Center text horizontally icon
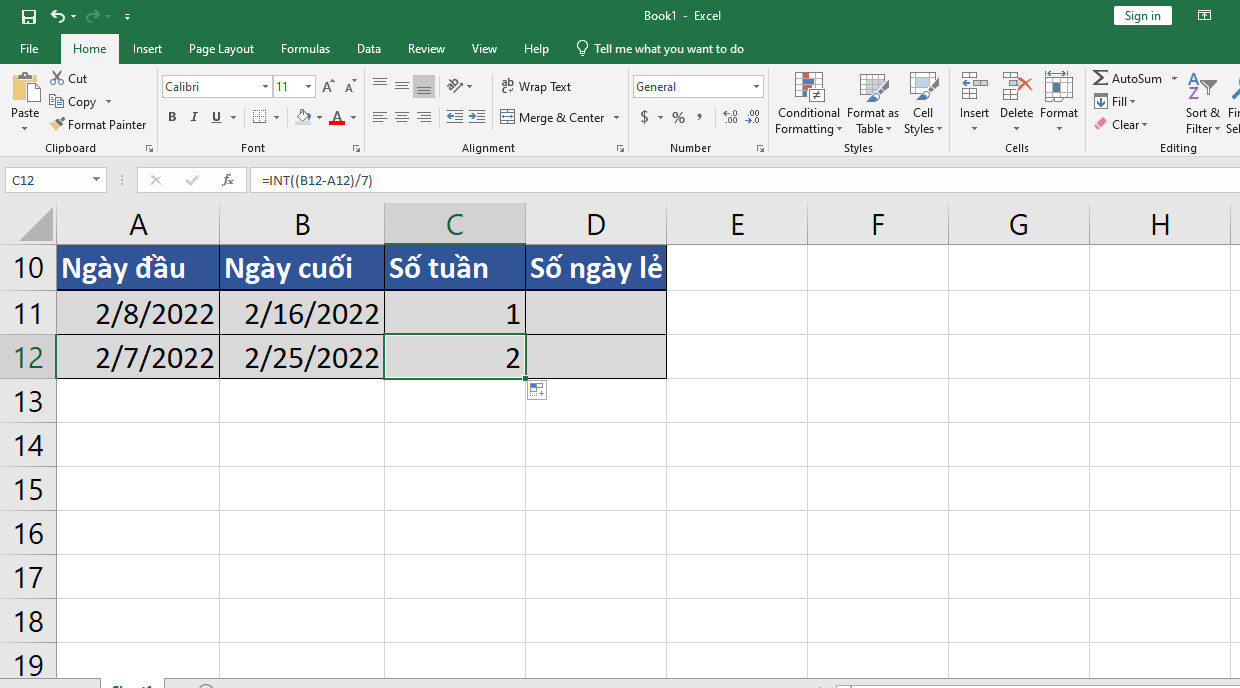The width and height of the screenshot is (1240, 688). click(401, 117)
